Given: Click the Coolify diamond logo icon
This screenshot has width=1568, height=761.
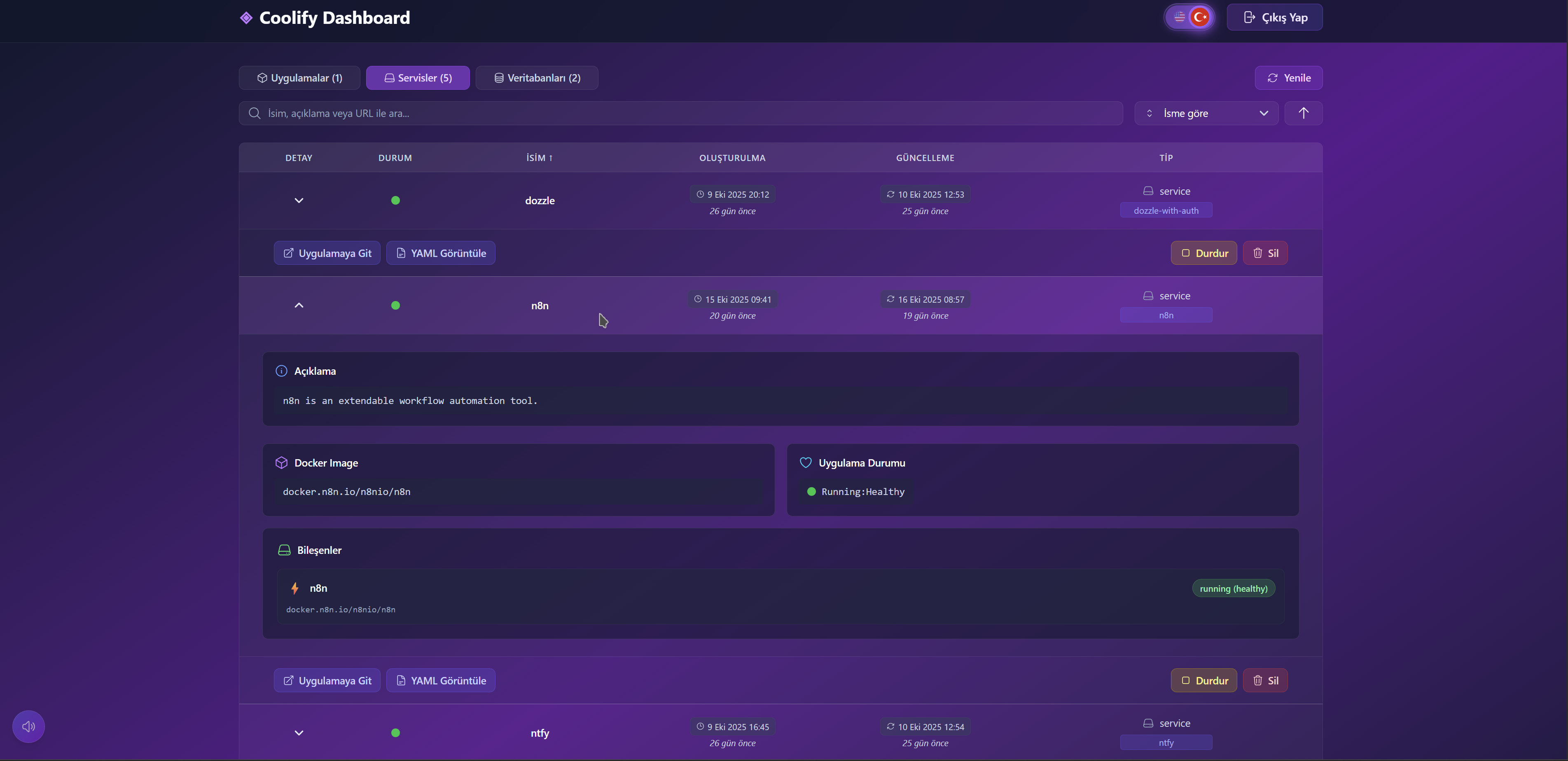Looking at the screenshot, I should click(246, 18).
